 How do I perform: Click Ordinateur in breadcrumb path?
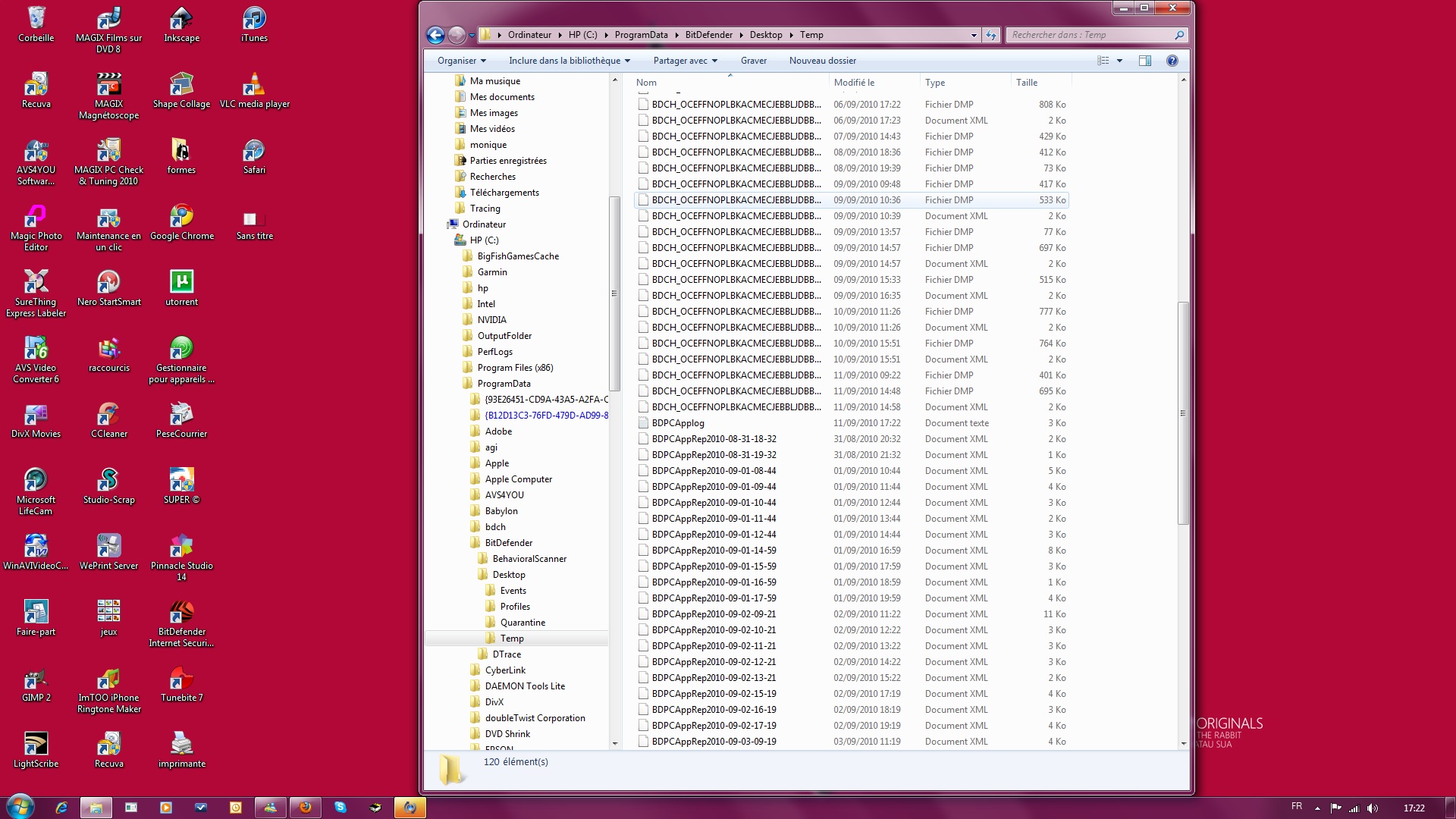529,35
